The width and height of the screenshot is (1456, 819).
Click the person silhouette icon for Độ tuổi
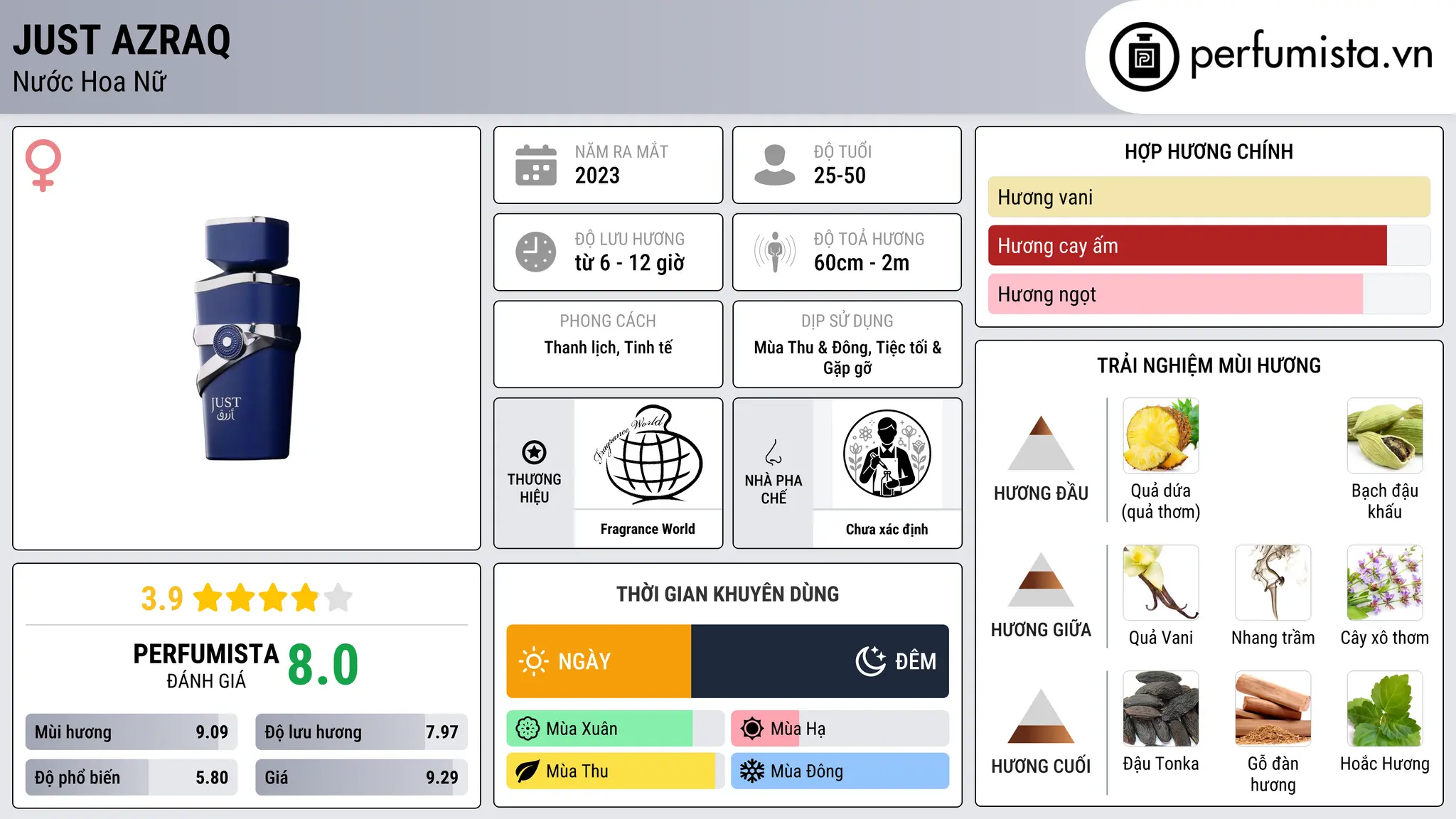(775, 165)
